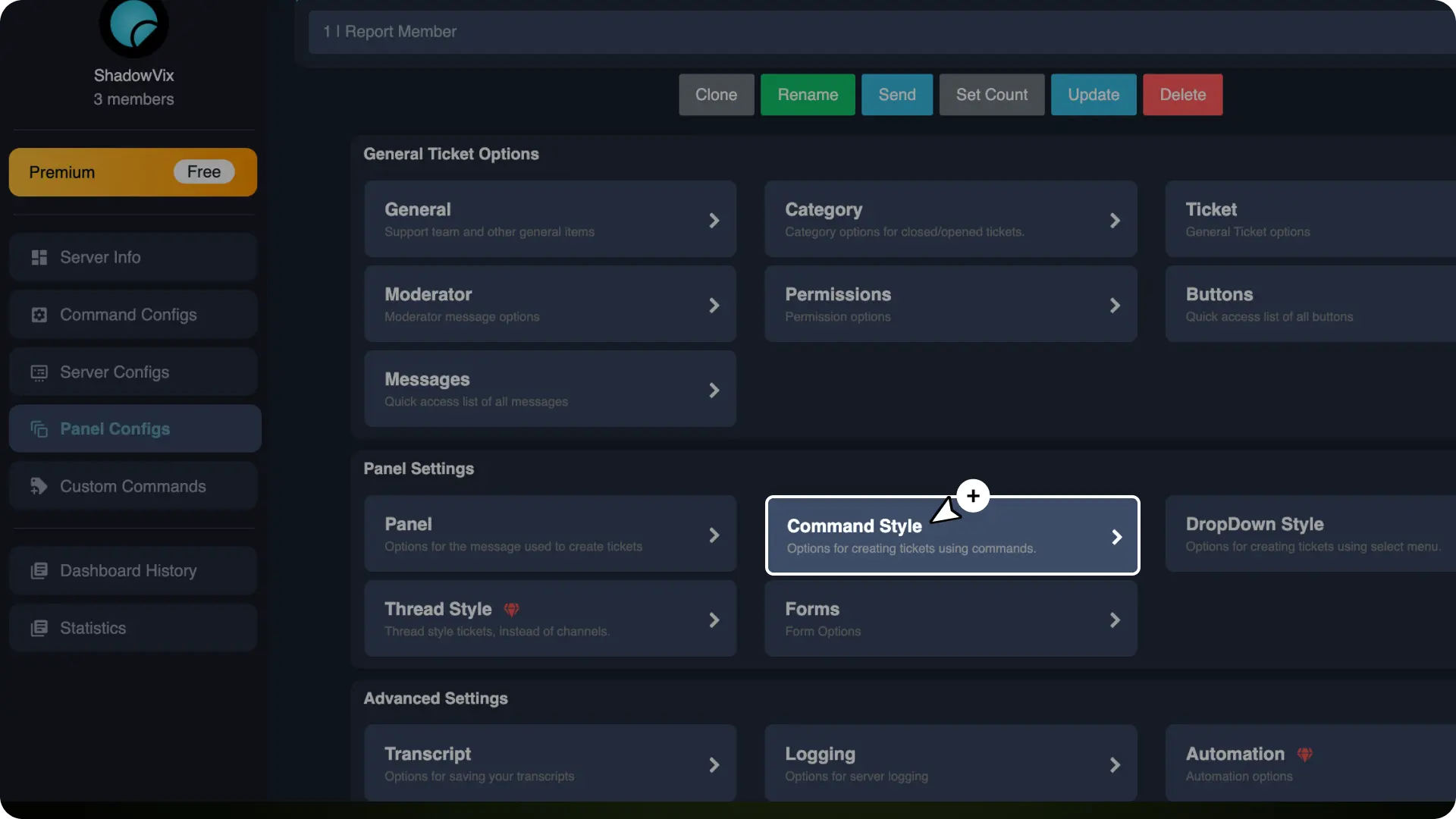Click the Custom Commands icon
The width and height of the screenshot is (1456, 819).
click(39, 486)
